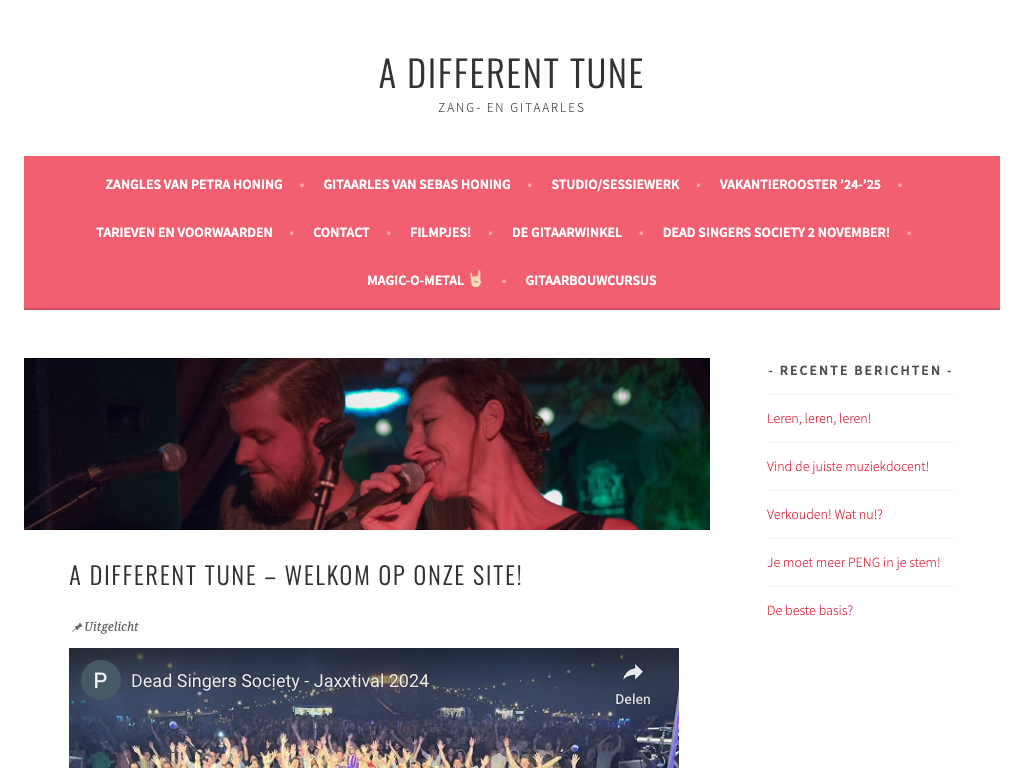The width and height of the screenshot is (1024, 768).
Task: Click the A Different Tune site title
Action: pos(511,73)
